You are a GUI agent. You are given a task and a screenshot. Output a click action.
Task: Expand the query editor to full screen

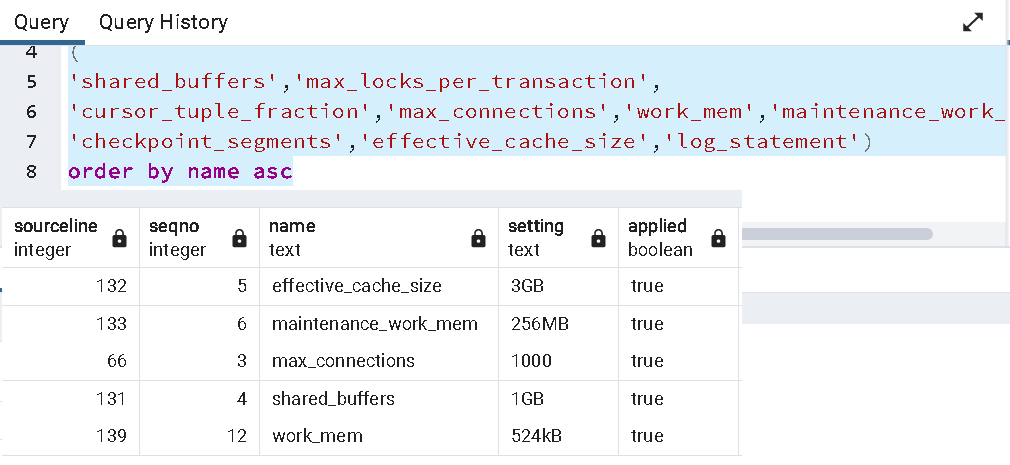pyautogui.click(x=973, y=23)
